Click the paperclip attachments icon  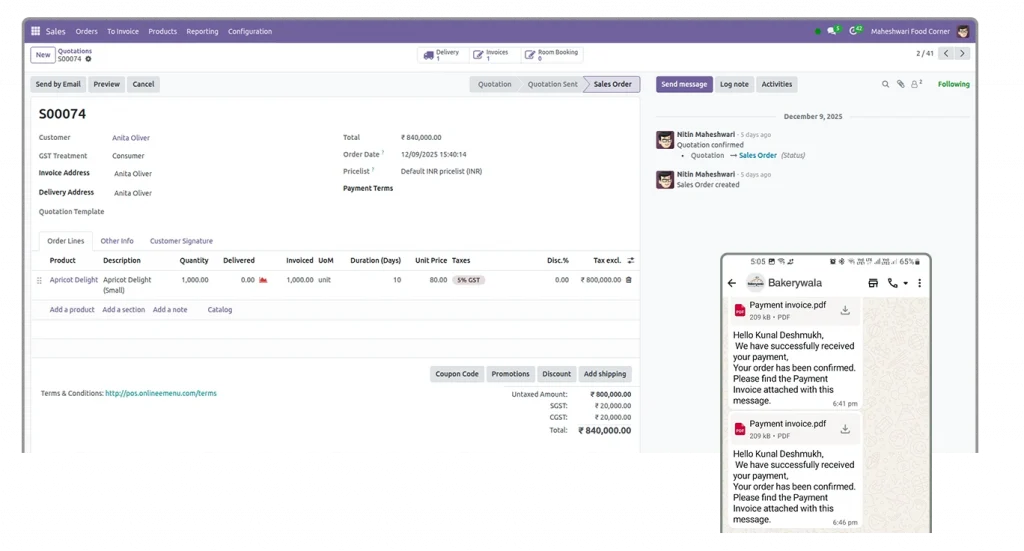pyautogui.click(x=900, y=84)
